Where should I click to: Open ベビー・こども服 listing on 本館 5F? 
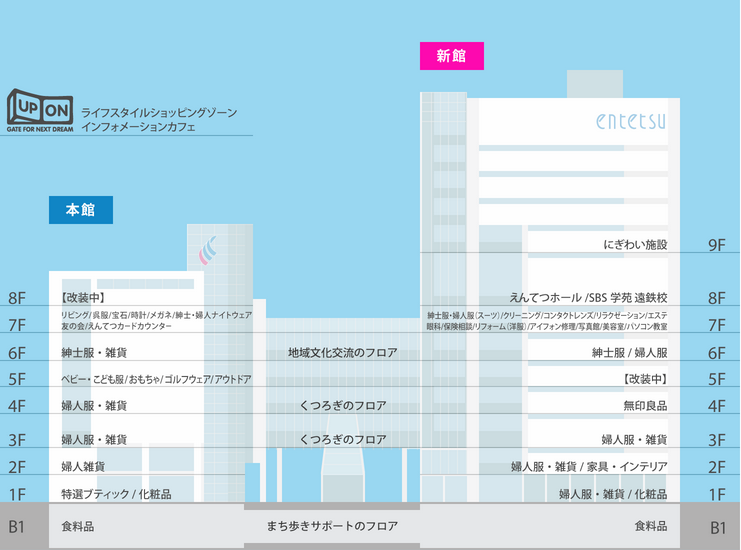pos(156,379)
